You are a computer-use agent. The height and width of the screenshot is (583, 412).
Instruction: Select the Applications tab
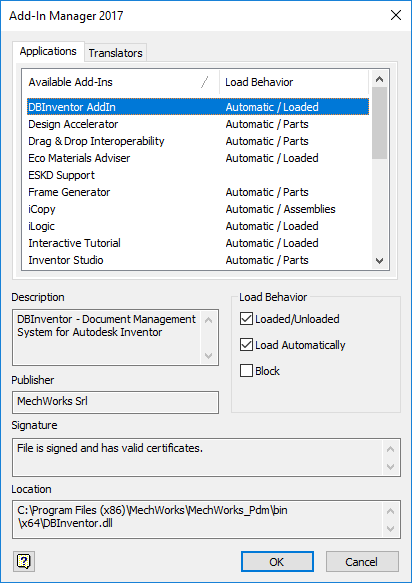(x=48, y=51)
